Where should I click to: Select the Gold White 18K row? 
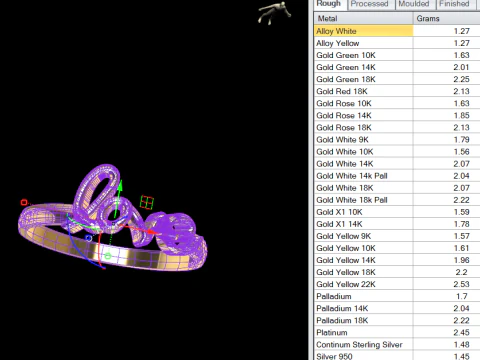coord(397,188)
